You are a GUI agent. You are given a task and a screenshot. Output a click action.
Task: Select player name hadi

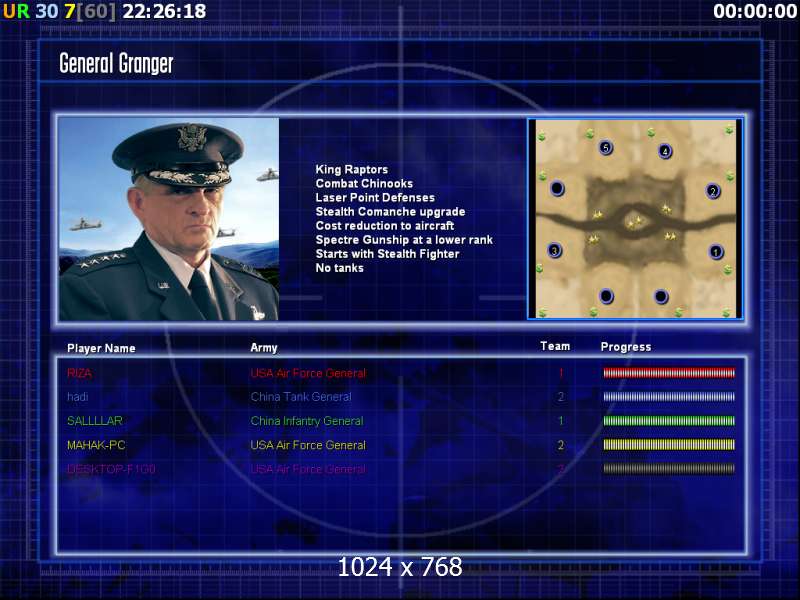(x=78, y=396)
